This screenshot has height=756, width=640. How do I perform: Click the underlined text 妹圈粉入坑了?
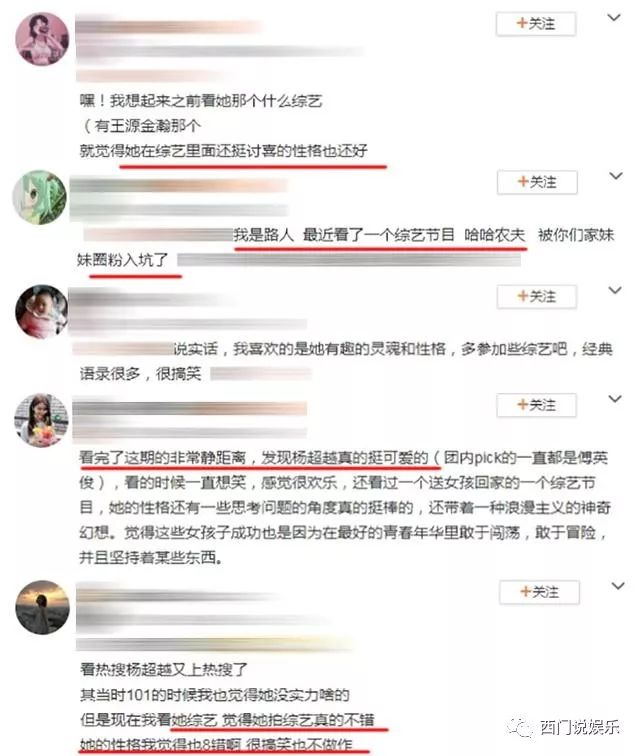[123, 260]
